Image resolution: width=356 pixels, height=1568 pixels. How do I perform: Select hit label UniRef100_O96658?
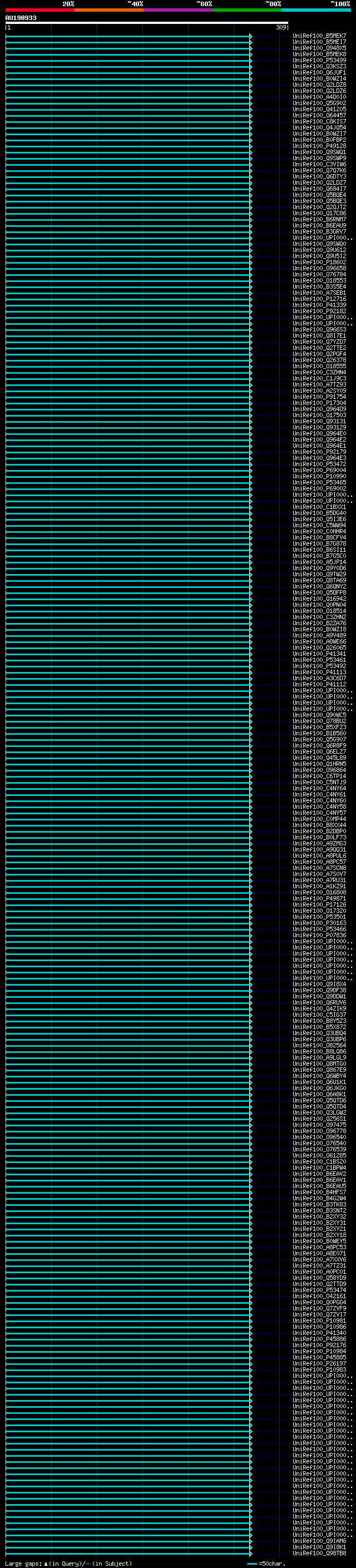tap(319, 269)
